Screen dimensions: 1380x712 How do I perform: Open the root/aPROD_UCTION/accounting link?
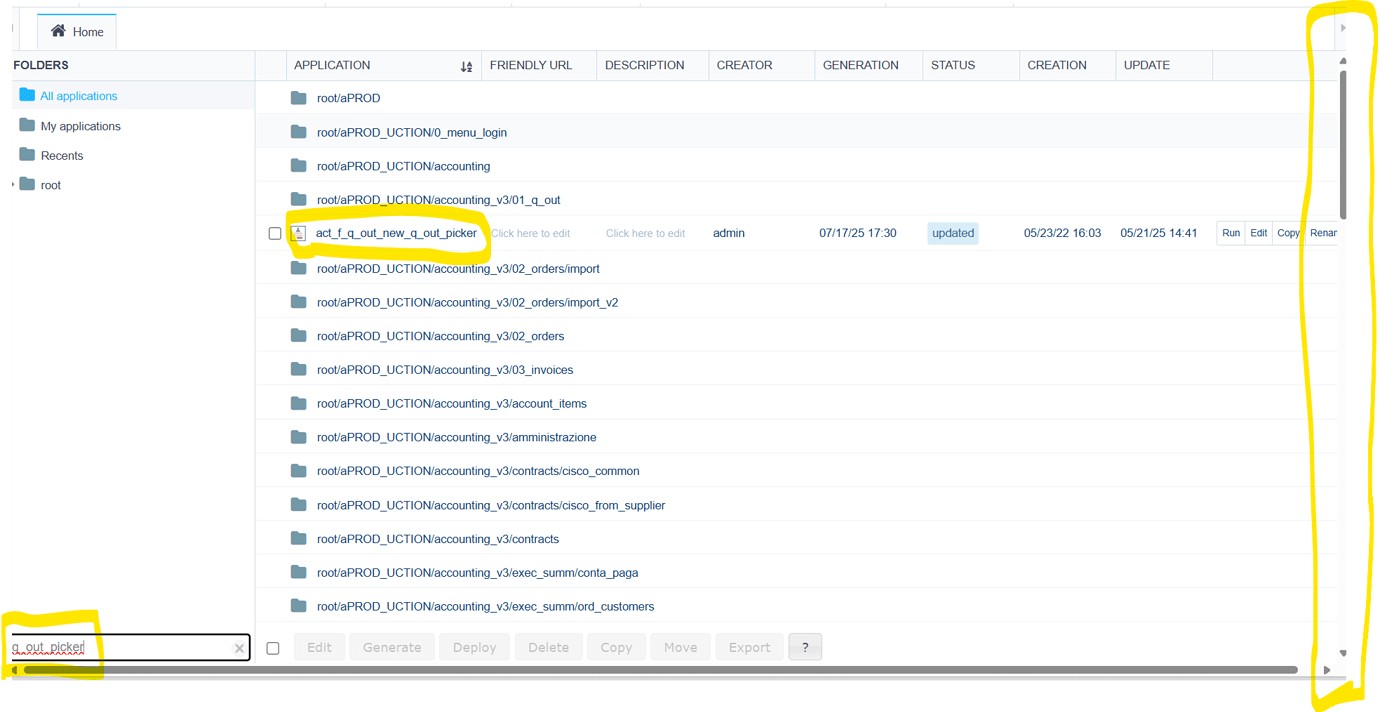404,165
